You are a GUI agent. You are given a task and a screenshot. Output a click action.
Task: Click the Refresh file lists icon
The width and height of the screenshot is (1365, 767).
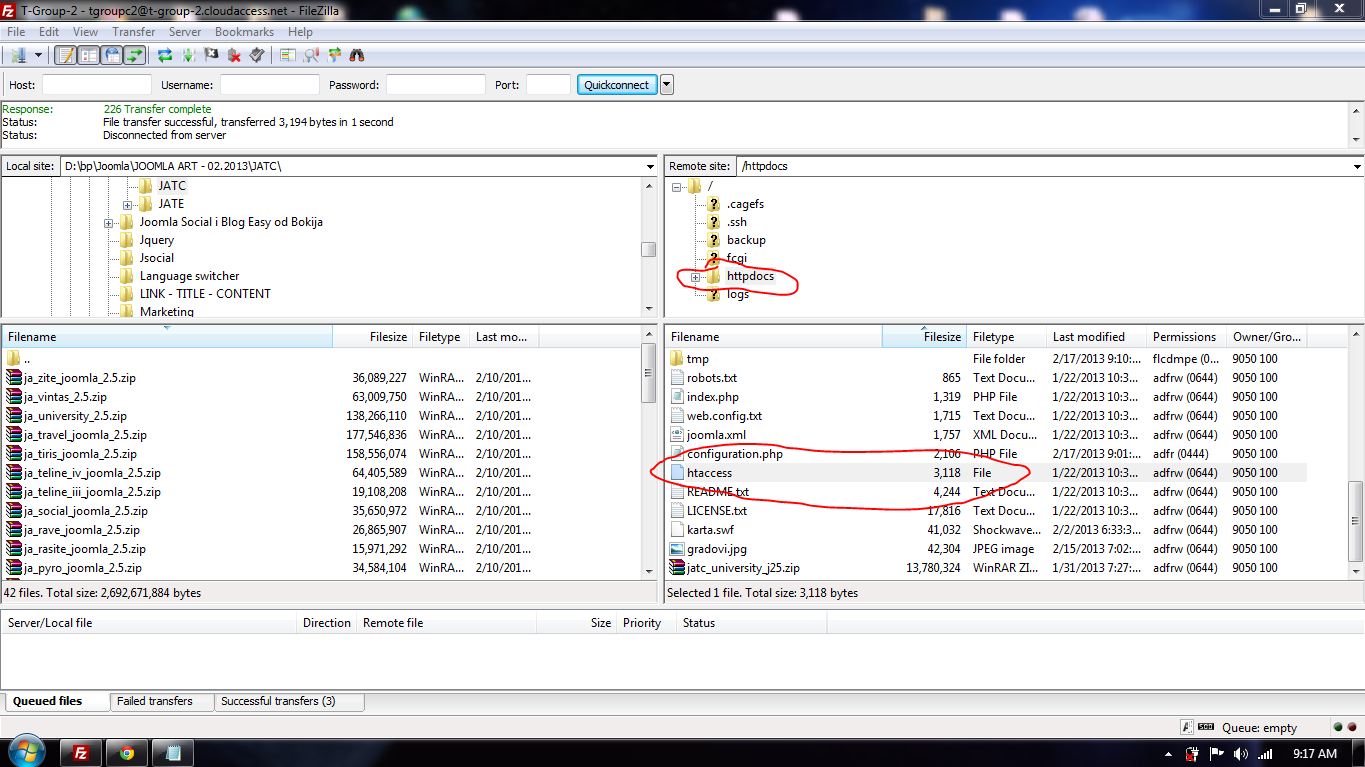click(165, 56)
